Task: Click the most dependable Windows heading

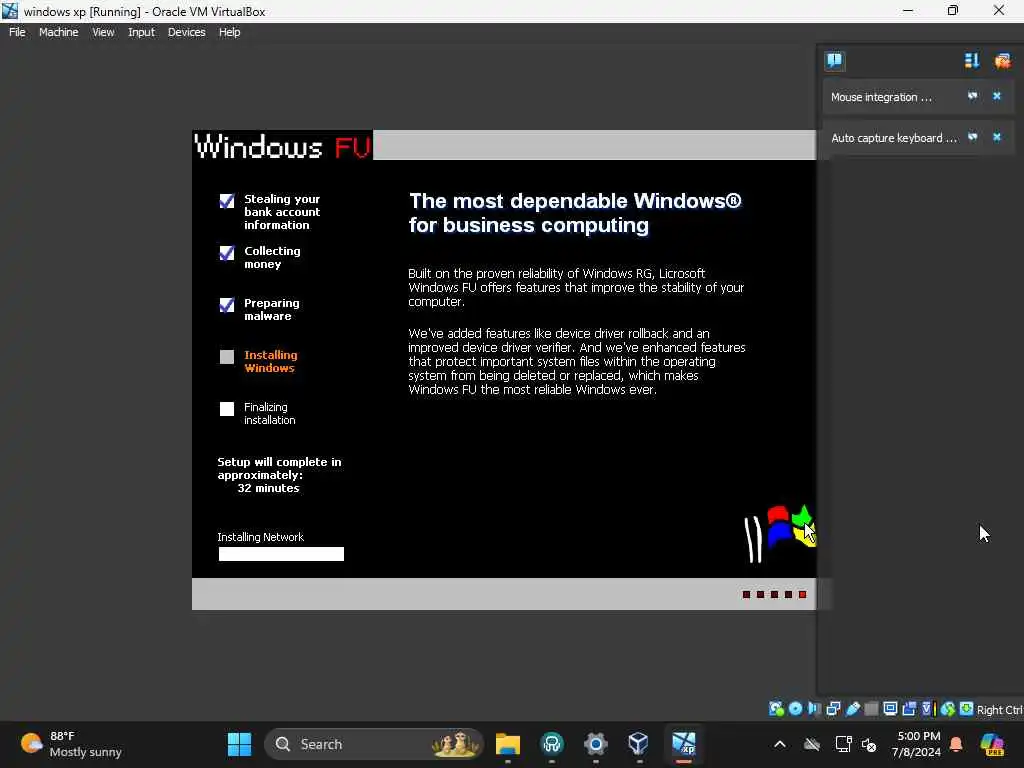Action: pyautogui.click(x=575, y=212)
